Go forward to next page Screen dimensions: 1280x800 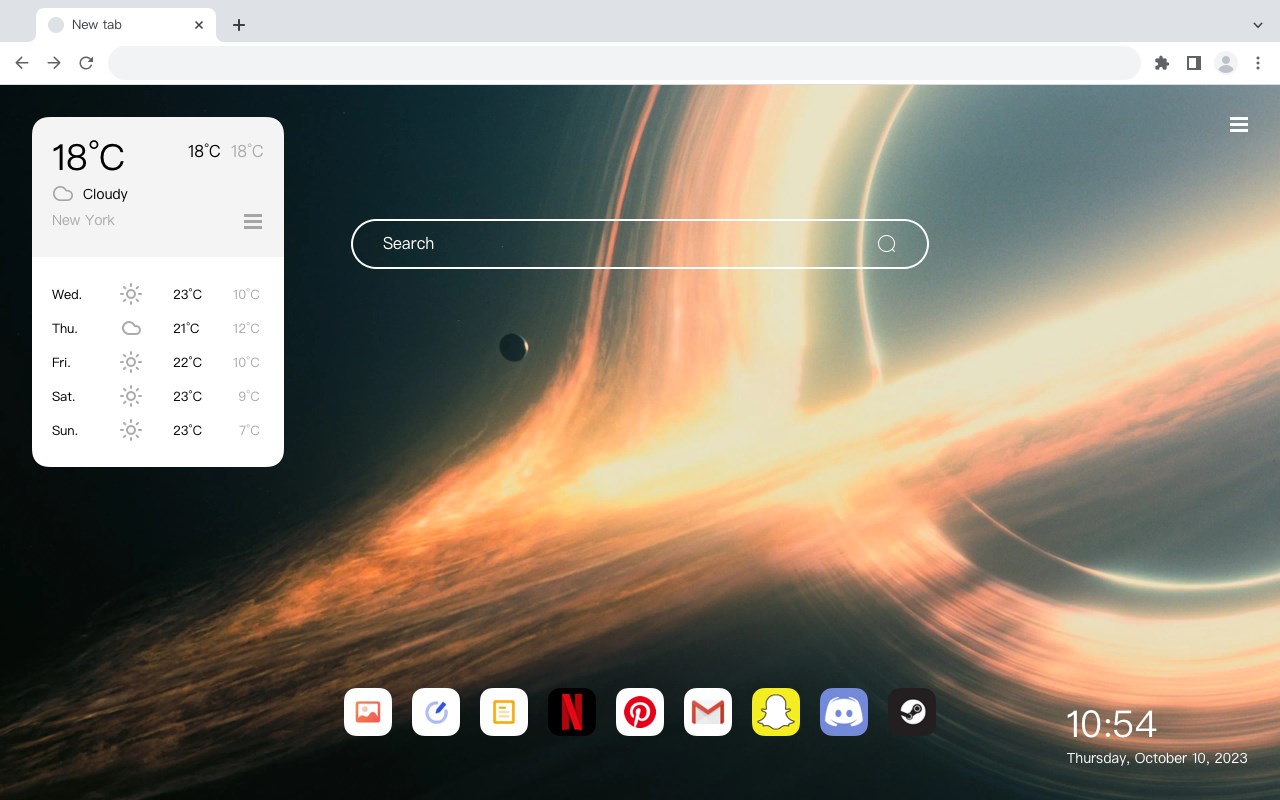click(54, 63)
